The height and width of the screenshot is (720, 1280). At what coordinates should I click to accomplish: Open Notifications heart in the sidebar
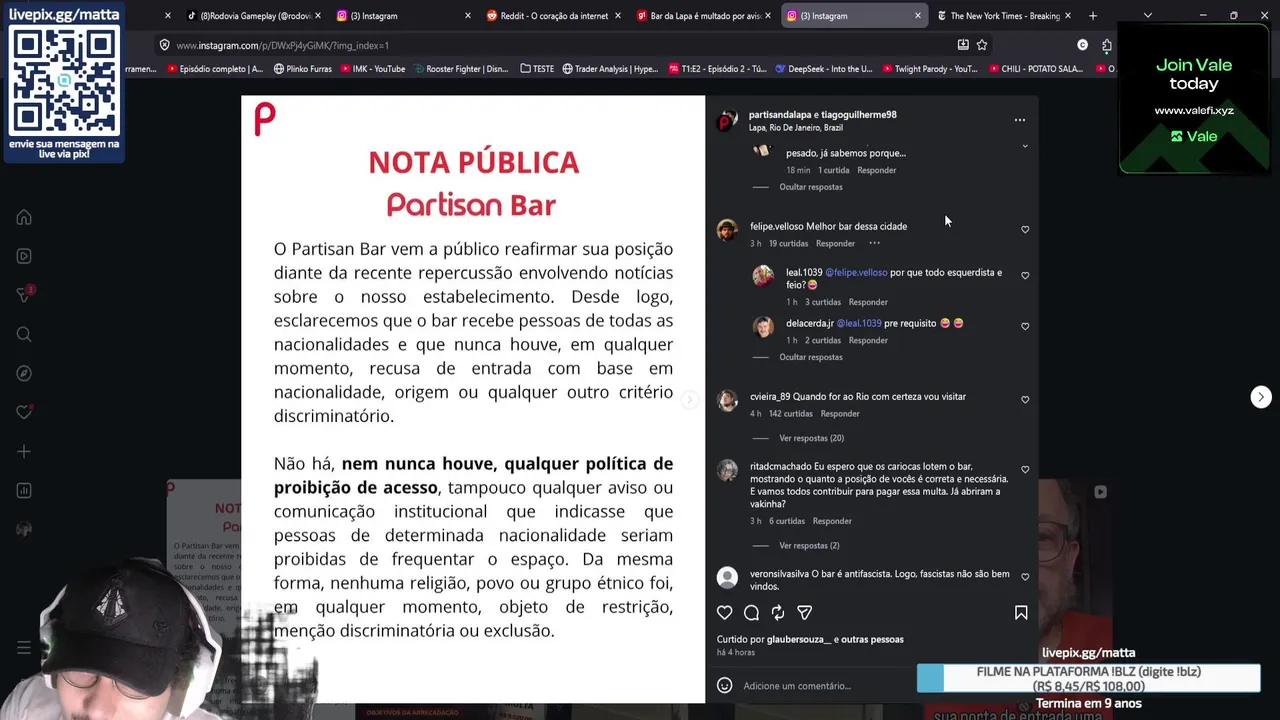coord(24,412)
